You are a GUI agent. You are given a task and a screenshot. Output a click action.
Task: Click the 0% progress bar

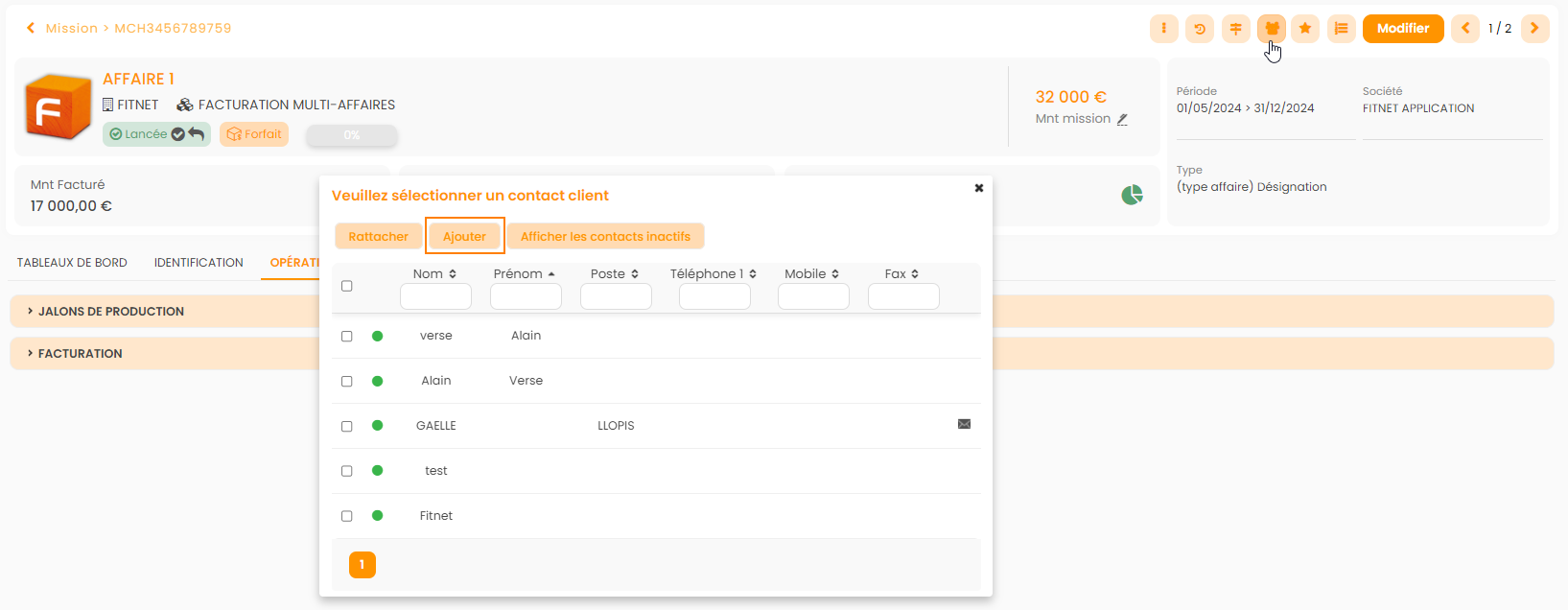pos(351,136)
